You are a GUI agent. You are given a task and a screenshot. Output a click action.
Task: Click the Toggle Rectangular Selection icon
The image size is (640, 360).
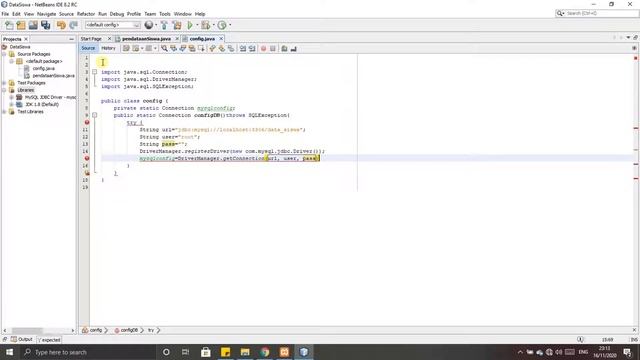click(x=201, y=49)
